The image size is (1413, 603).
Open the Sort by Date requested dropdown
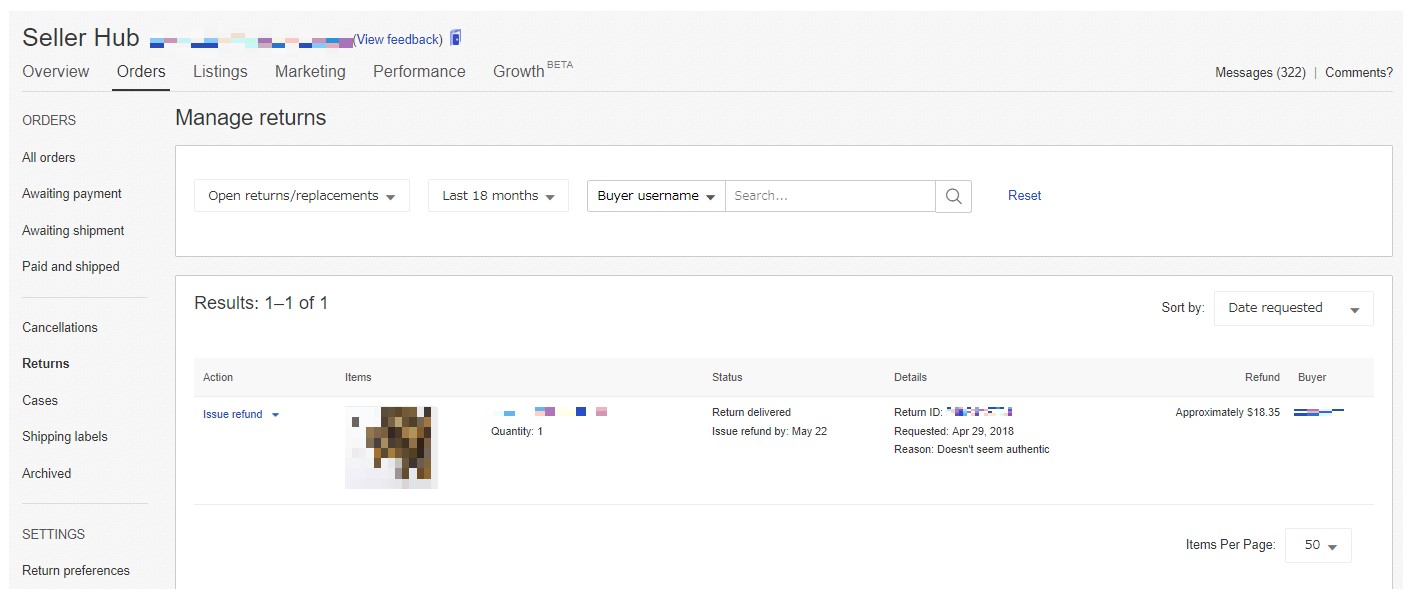(x=1294, y=308)
